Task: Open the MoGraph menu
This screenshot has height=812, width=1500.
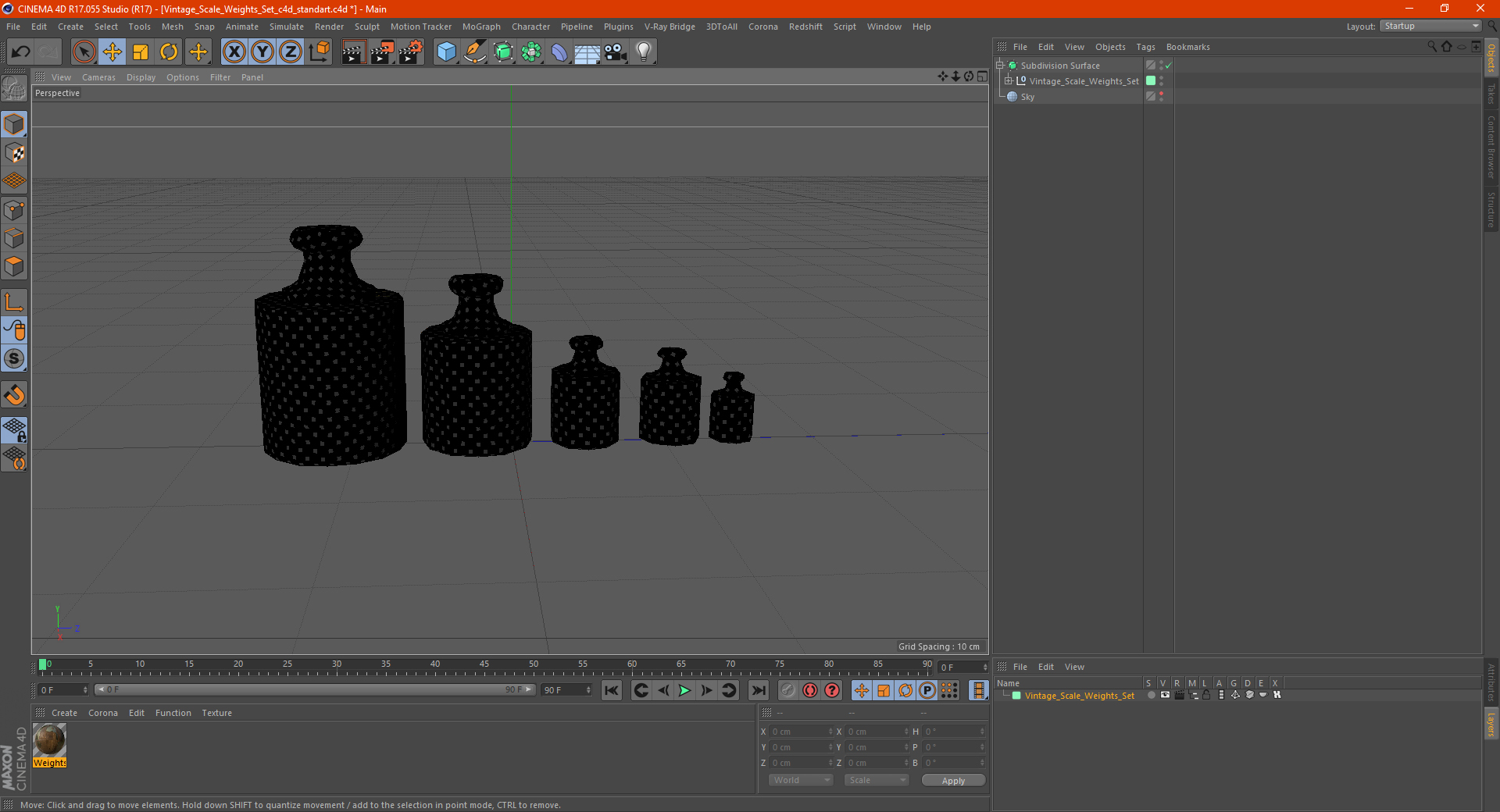Action: tap(481, 27)
